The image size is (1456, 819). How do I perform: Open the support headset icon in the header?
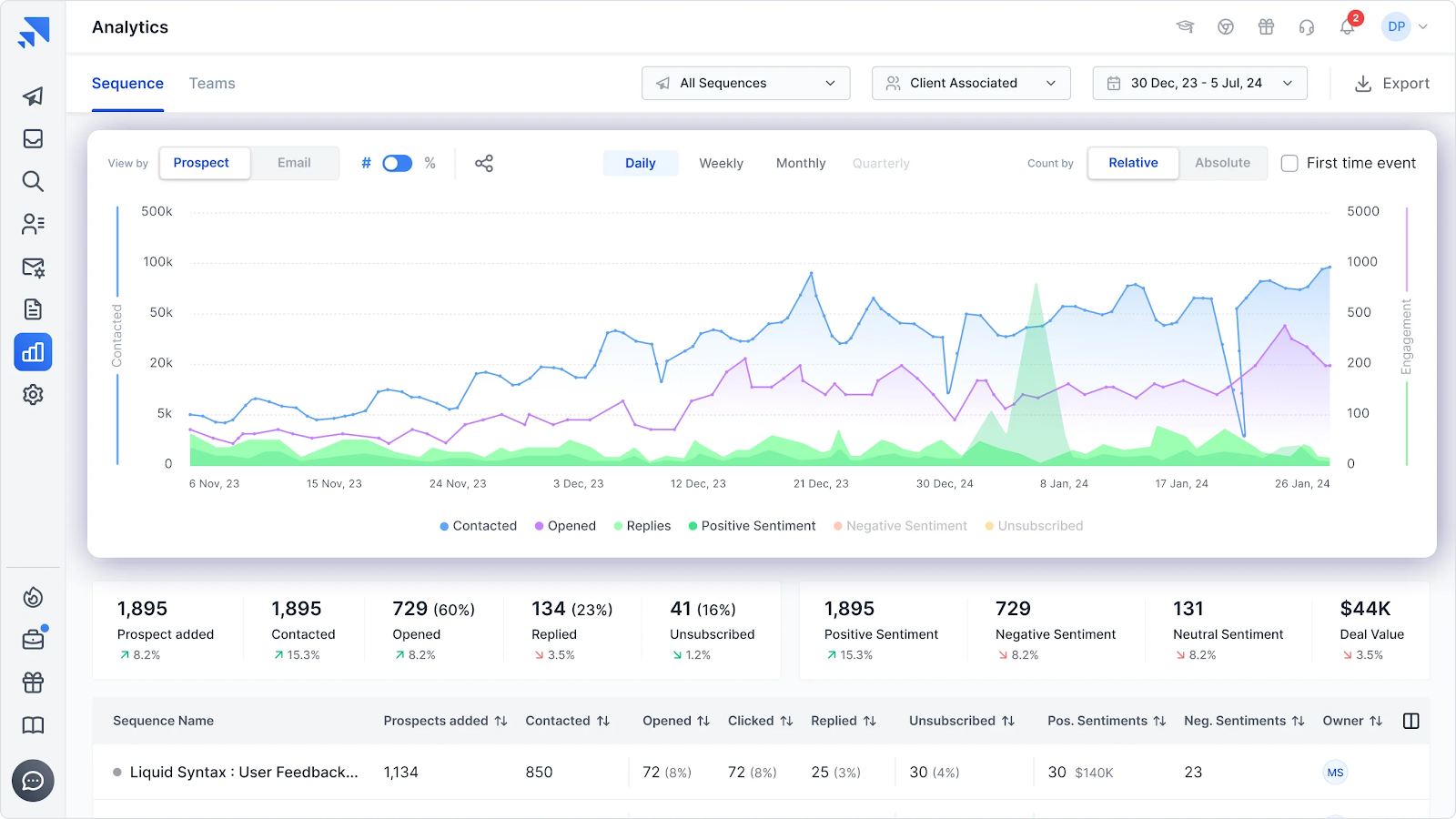[1306, 26]
